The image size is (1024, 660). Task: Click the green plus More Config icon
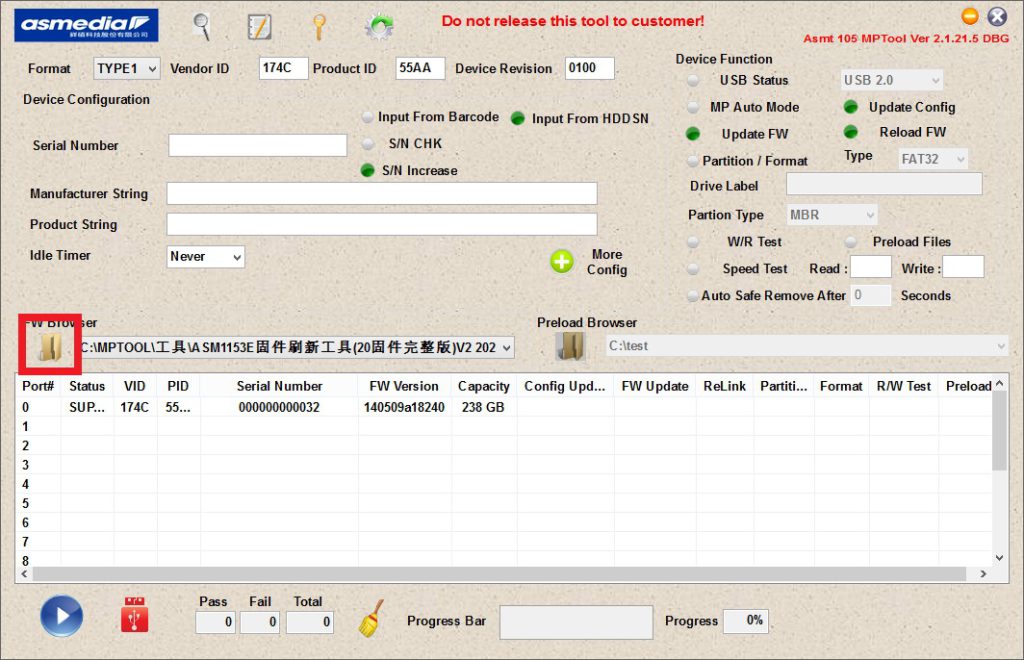(562, 262)
